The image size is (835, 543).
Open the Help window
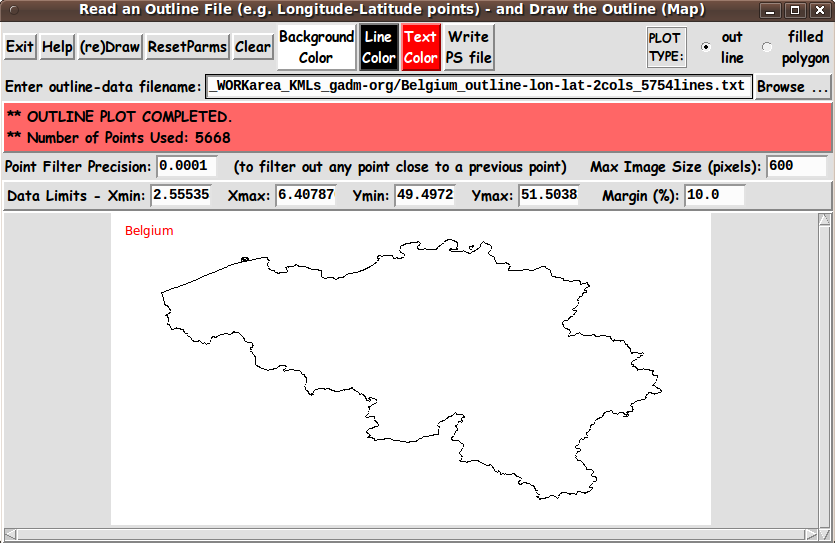(x=57, y=47)
